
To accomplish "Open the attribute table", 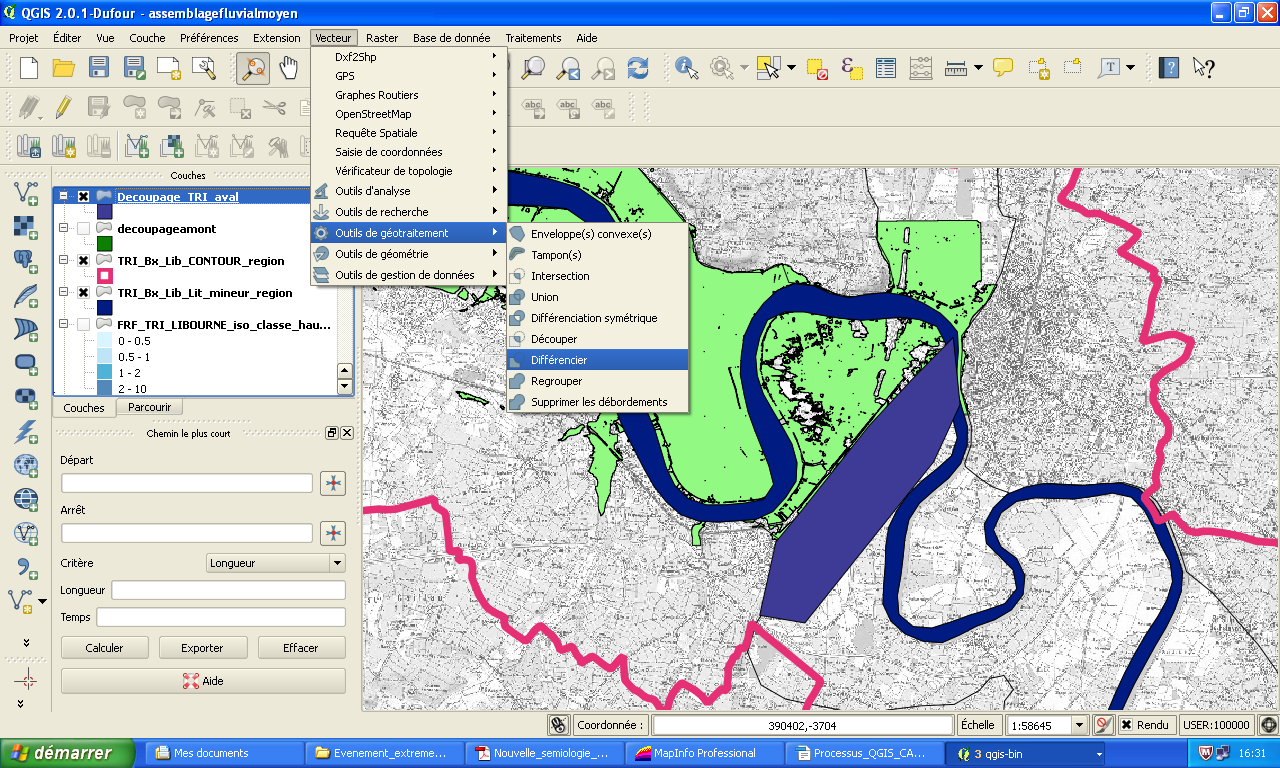I will pyautogui.click(x=886, y=68).
